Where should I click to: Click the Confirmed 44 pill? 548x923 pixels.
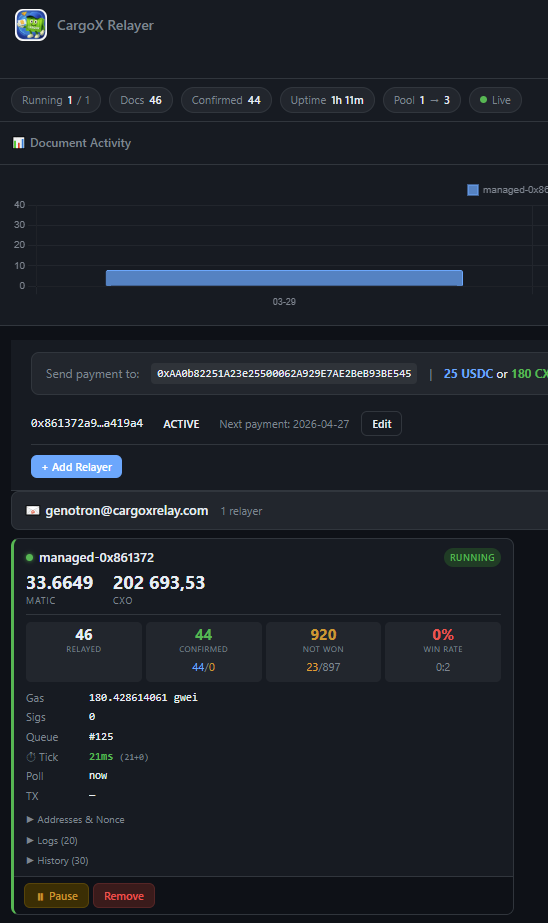226,100
